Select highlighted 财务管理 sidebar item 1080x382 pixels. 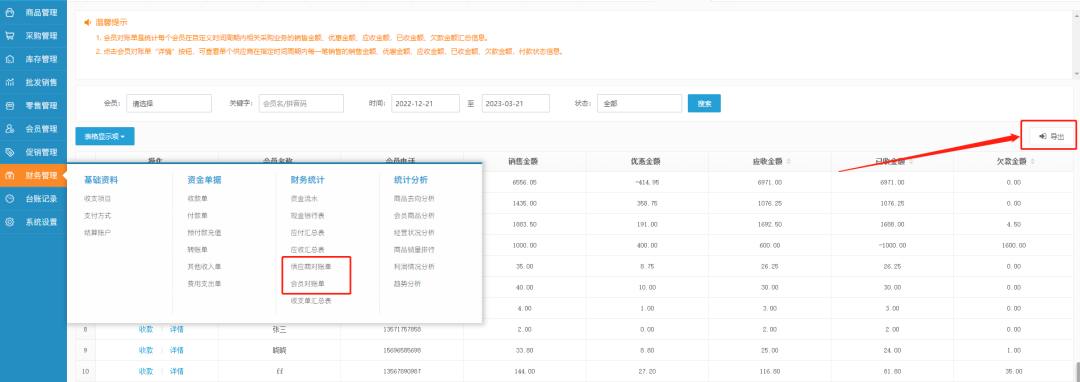coord(33,176)
